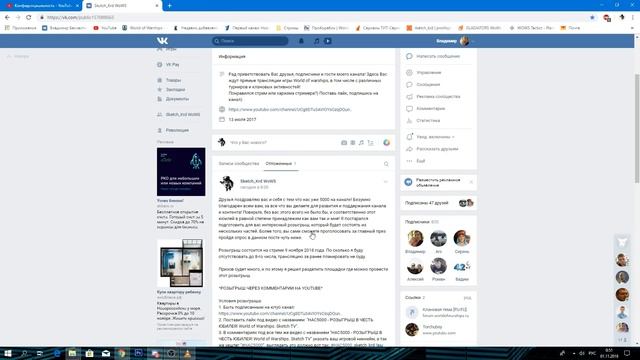Open Windows taskbar search

24,353
